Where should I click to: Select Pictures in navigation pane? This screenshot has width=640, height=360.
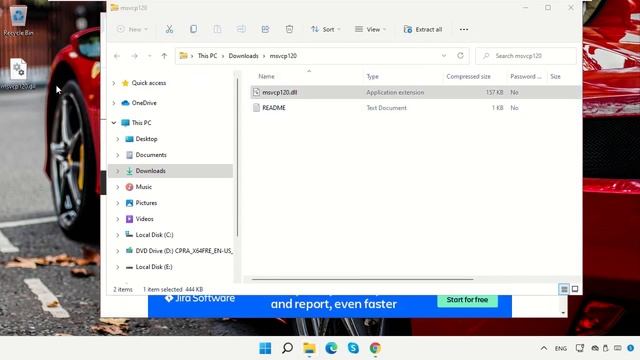tap(146, 203)
